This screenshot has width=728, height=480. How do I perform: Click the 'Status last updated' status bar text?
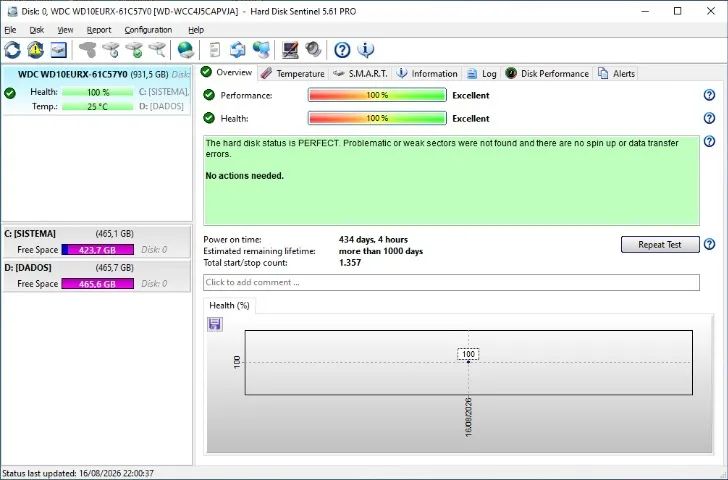78,473
